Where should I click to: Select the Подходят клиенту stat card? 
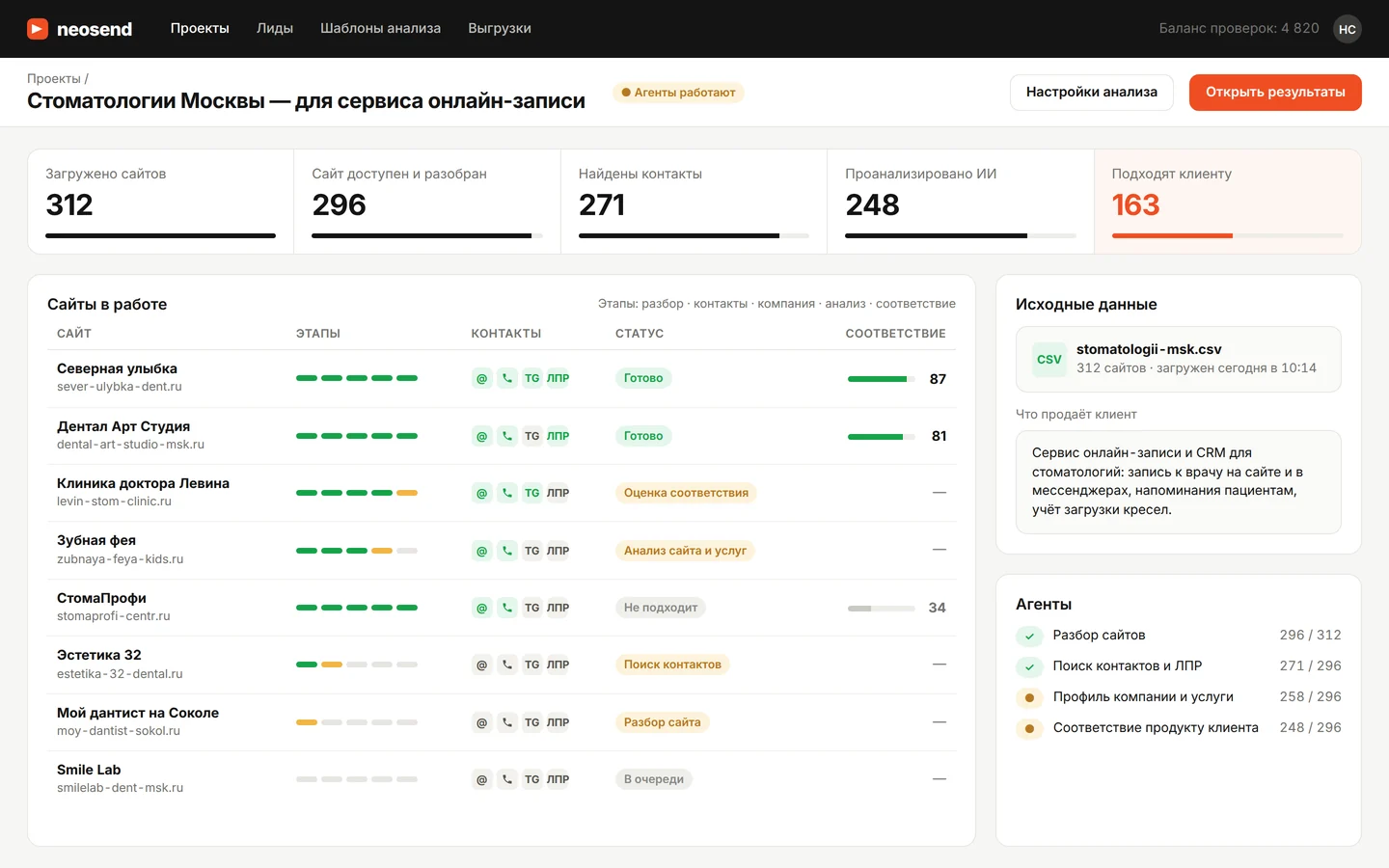point(1228,202)
